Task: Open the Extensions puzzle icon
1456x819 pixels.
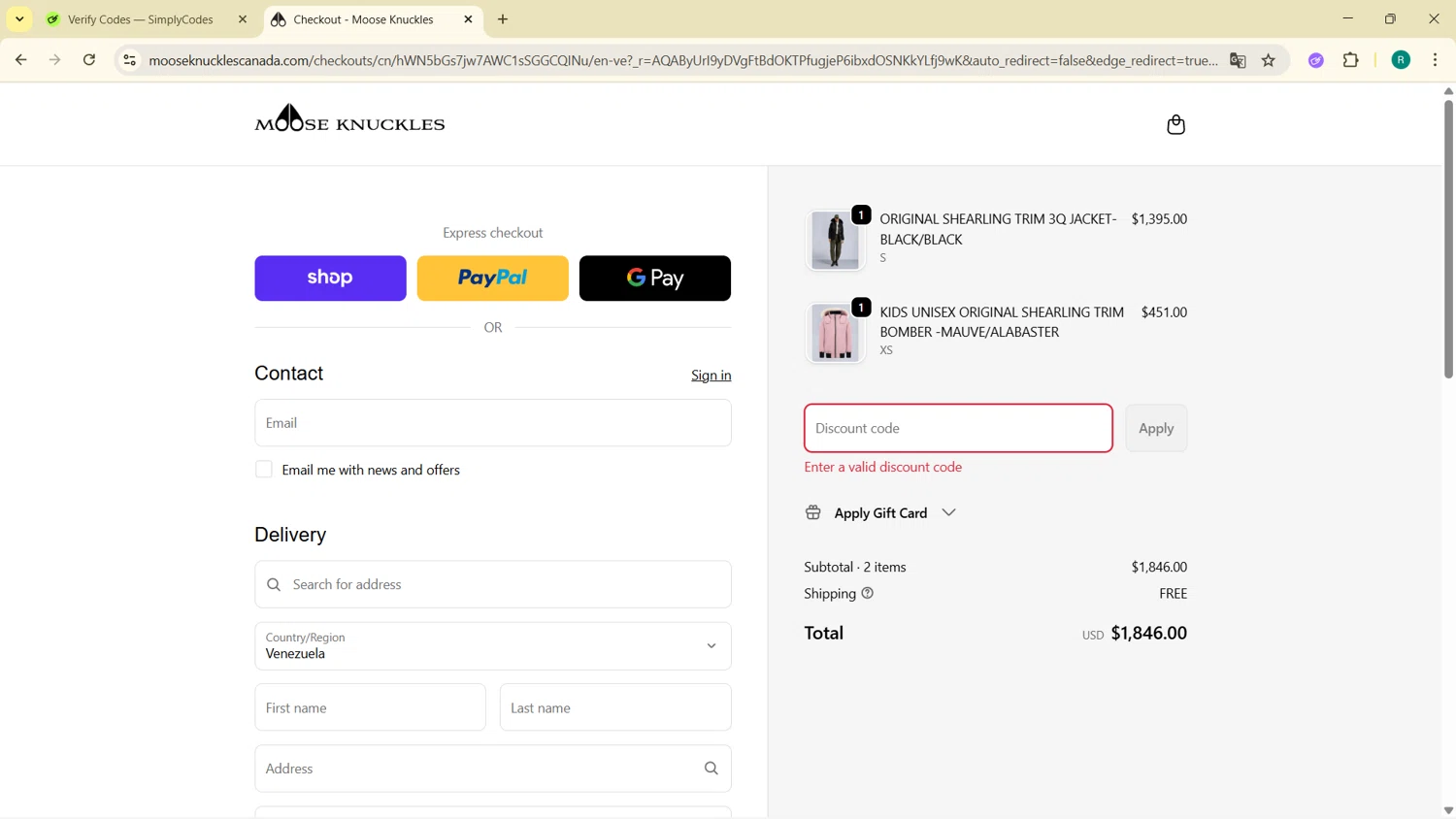Action: click(x=1350, y=60)
